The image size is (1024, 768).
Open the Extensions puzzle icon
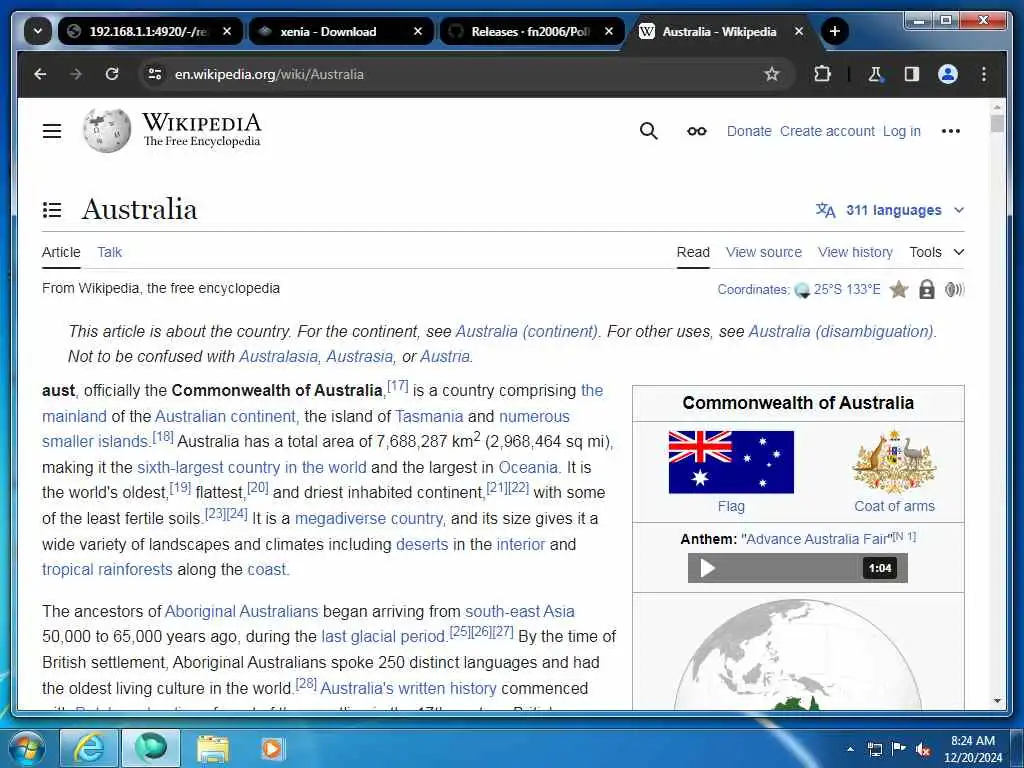click(822, 74)
